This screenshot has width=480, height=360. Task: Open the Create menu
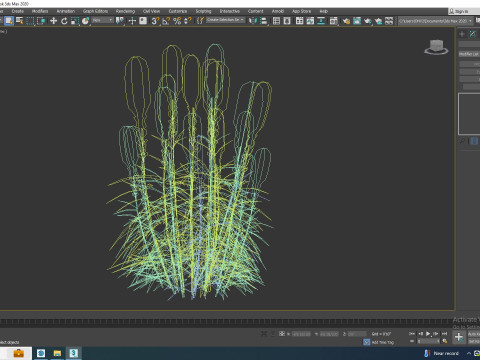[x=18, y=11]
